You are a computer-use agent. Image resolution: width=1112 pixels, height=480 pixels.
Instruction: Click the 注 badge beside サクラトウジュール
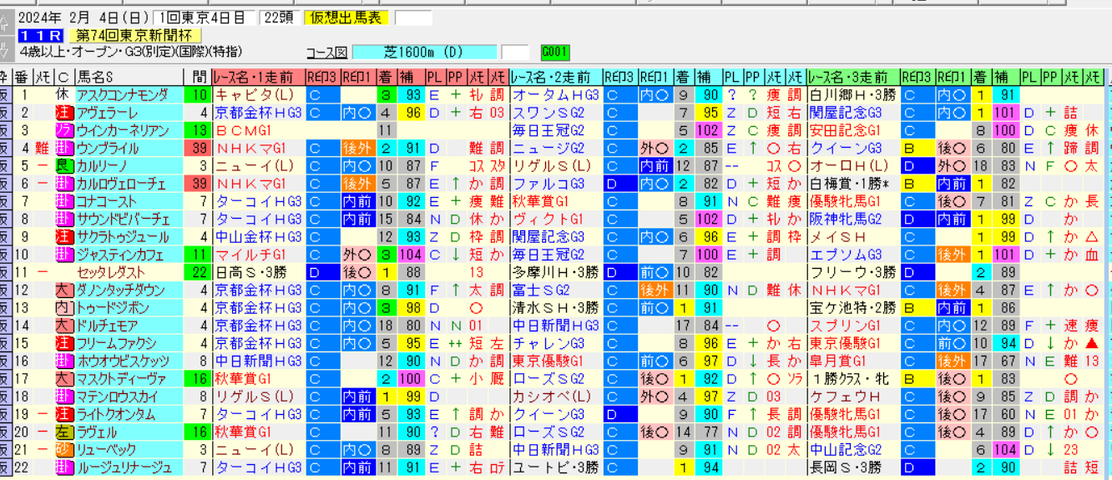point(64,236)
